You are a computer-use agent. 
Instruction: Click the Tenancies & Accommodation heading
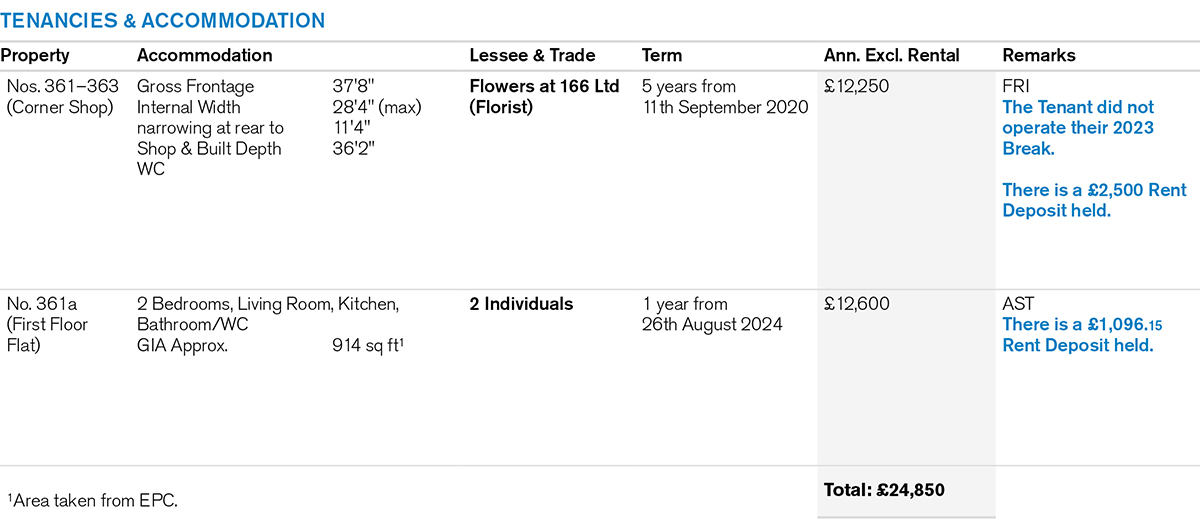point(163,20)
